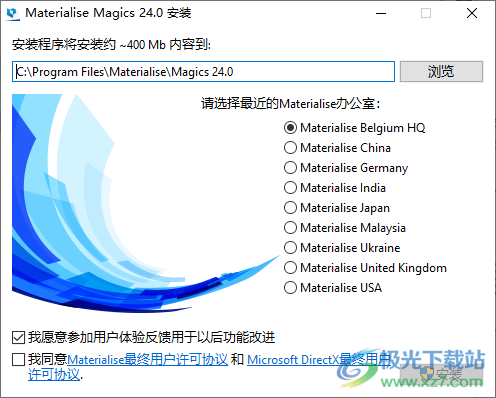Image resolution: width=496 pixels, height=398 pixels.
Task: Uncheck the user experience feedback checkbox
Action: click(x=18, y=337)
